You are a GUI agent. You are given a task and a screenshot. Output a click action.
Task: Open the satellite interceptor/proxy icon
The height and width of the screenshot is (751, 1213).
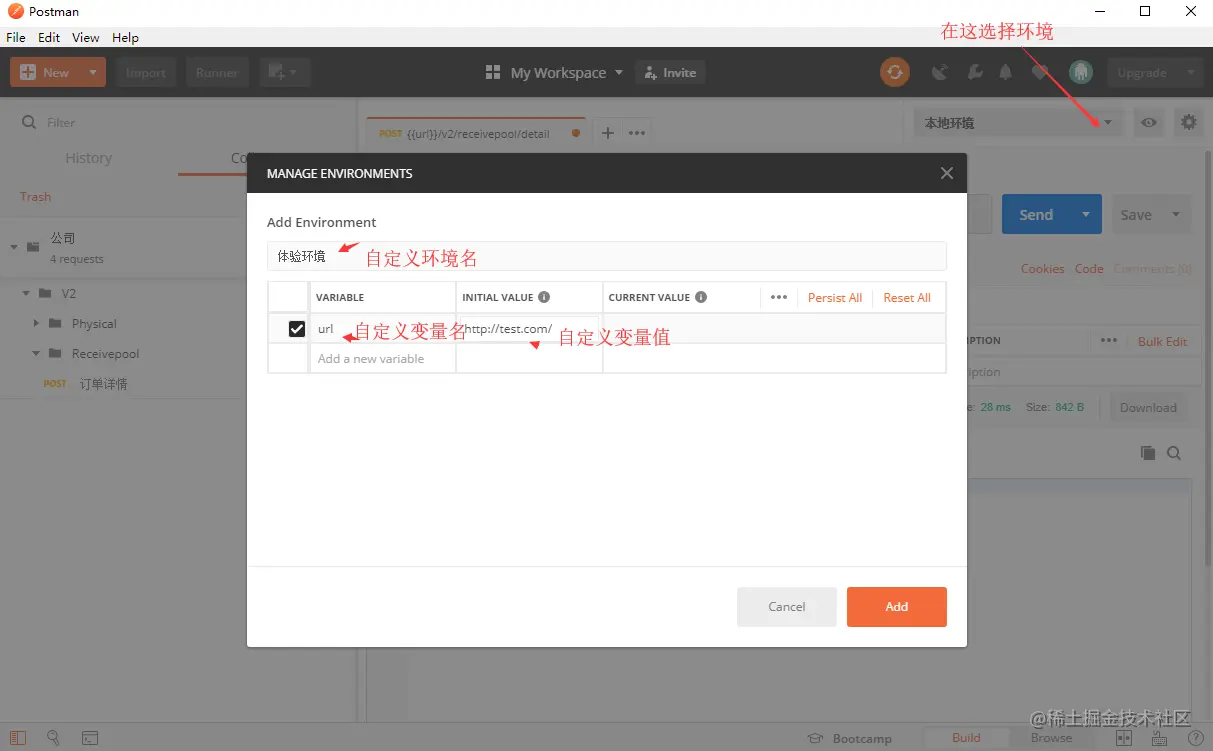point(940,72)
